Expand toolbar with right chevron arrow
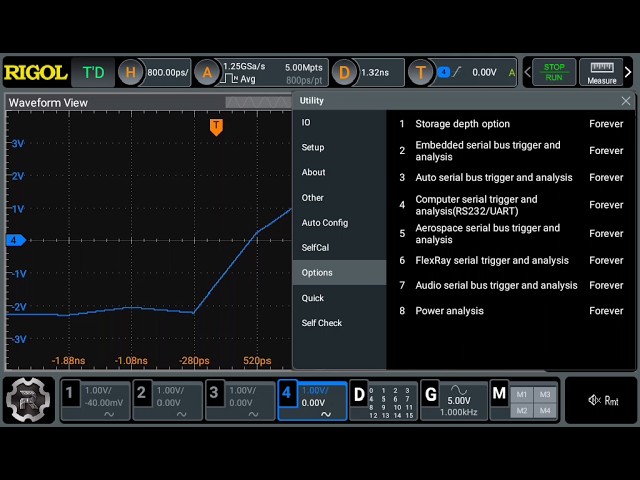 coord(628,72)
